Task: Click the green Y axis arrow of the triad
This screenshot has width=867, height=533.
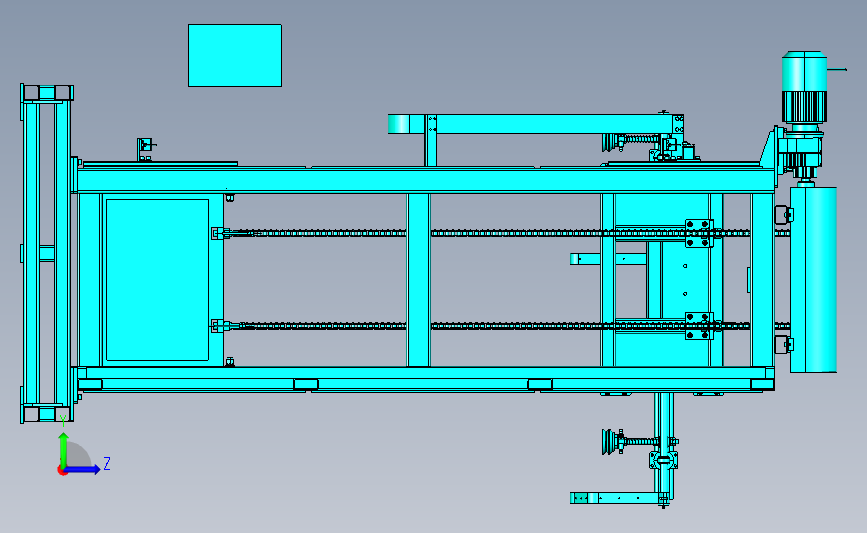Action: 63,449
